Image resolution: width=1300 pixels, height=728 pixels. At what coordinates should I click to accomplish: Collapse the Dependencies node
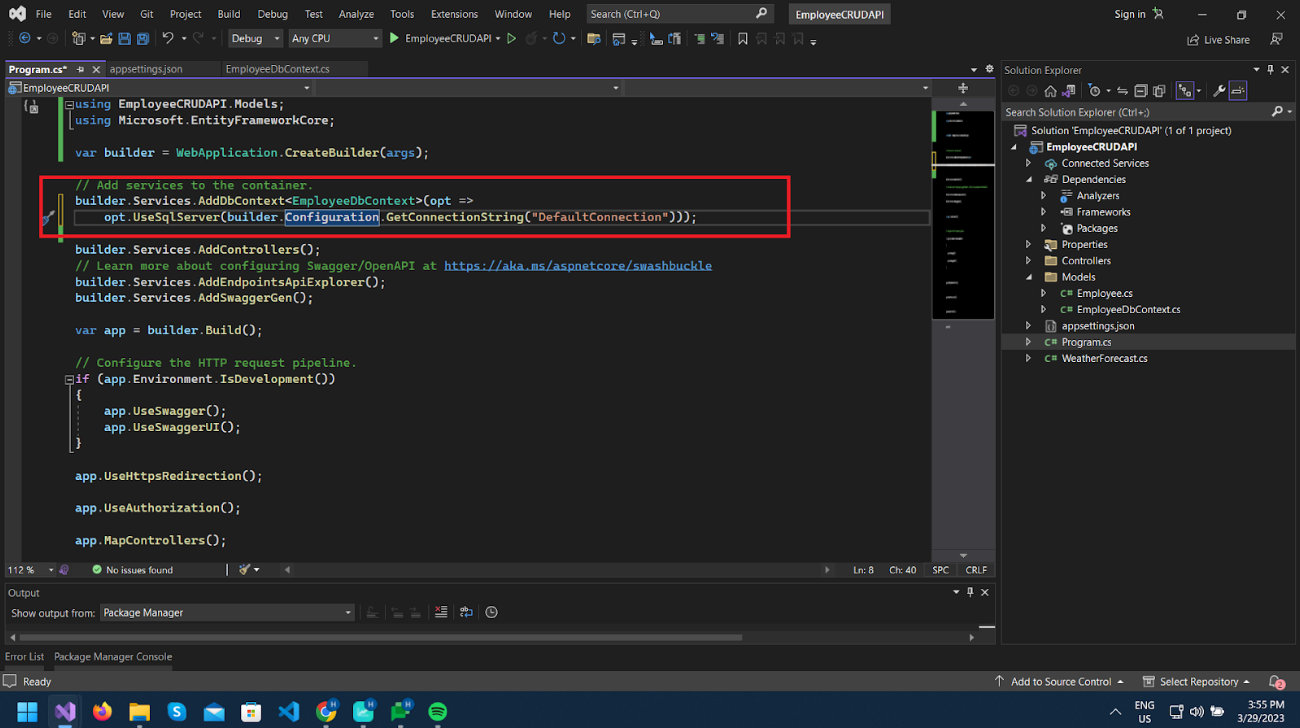(1028, 179)
